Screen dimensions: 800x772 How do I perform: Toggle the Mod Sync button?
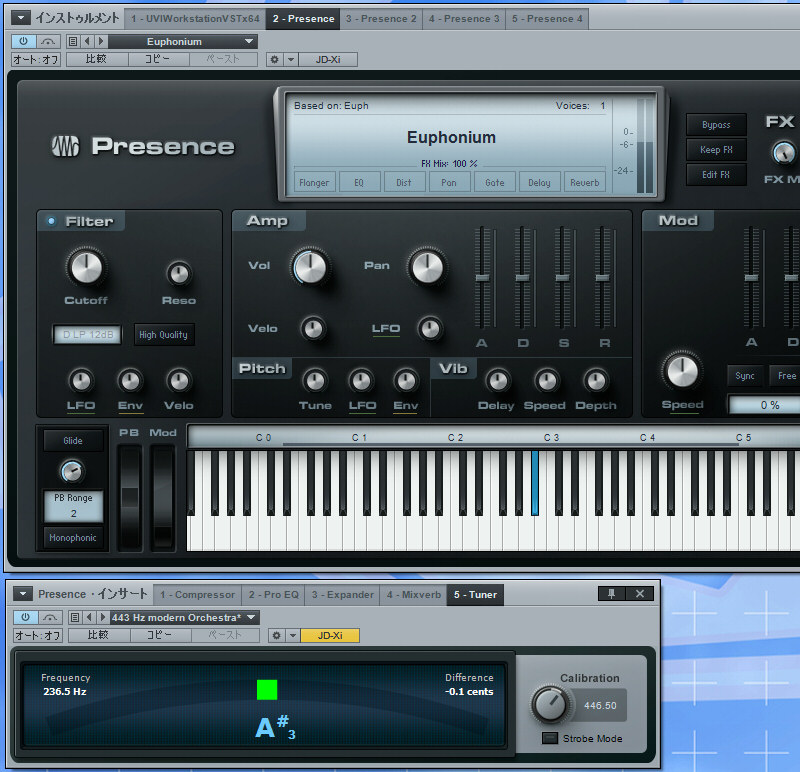[745, 376]
